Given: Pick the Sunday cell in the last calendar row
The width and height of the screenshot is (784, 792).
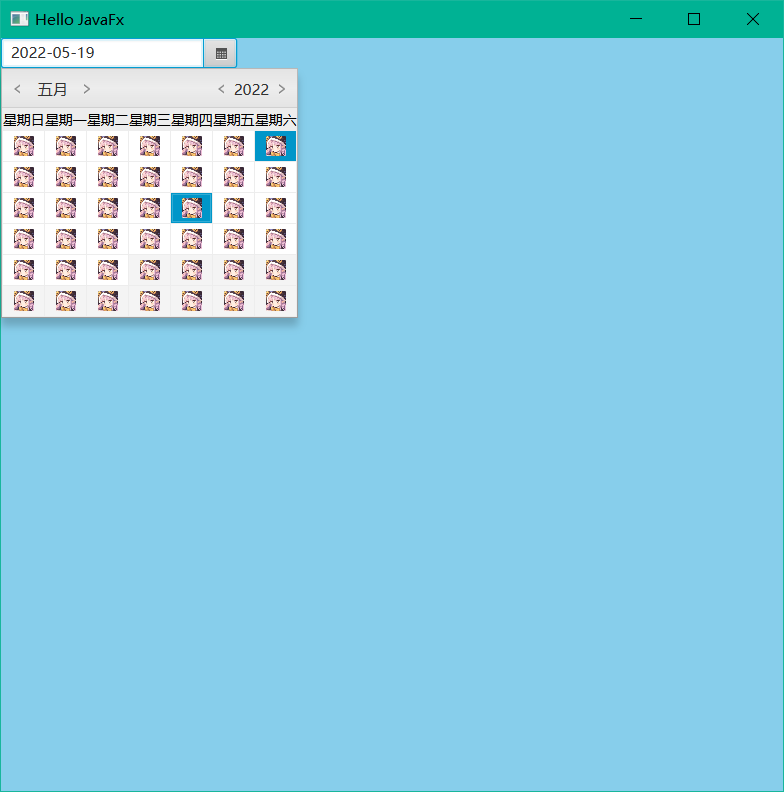Looking at the screenshot, I should tap(24, 302).
